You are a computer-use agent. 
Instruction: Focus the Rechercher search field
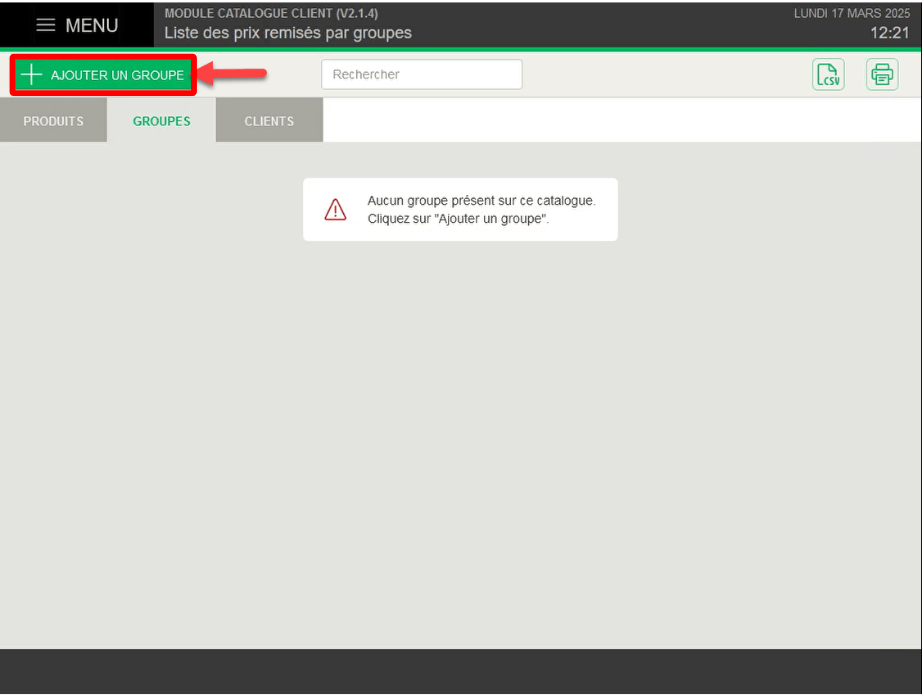click(x=422, y=75)
